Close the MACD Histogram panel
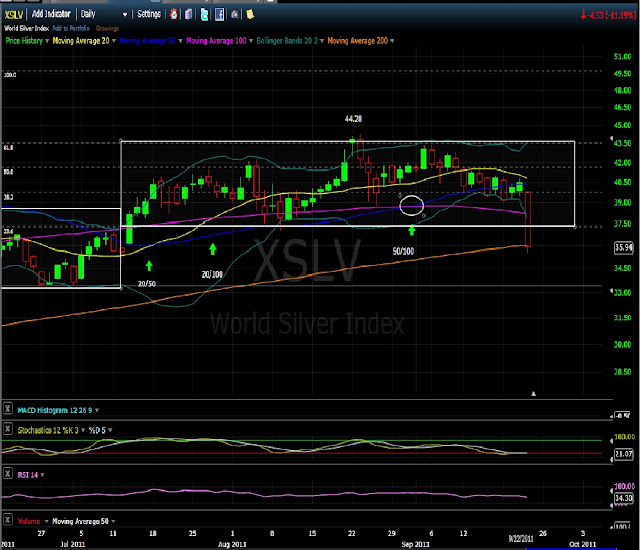 [x=7, y=408]
